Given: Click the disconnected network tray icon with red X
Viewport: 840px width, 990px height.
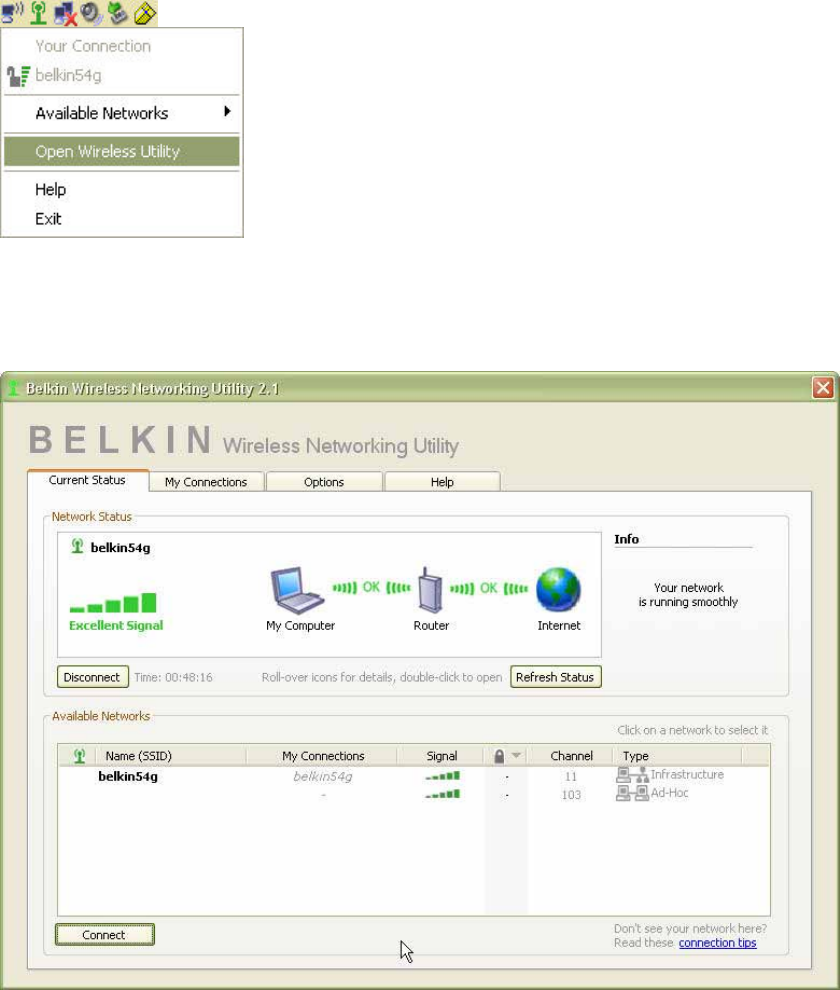Looking at the screenshot, I should point(65,13).
